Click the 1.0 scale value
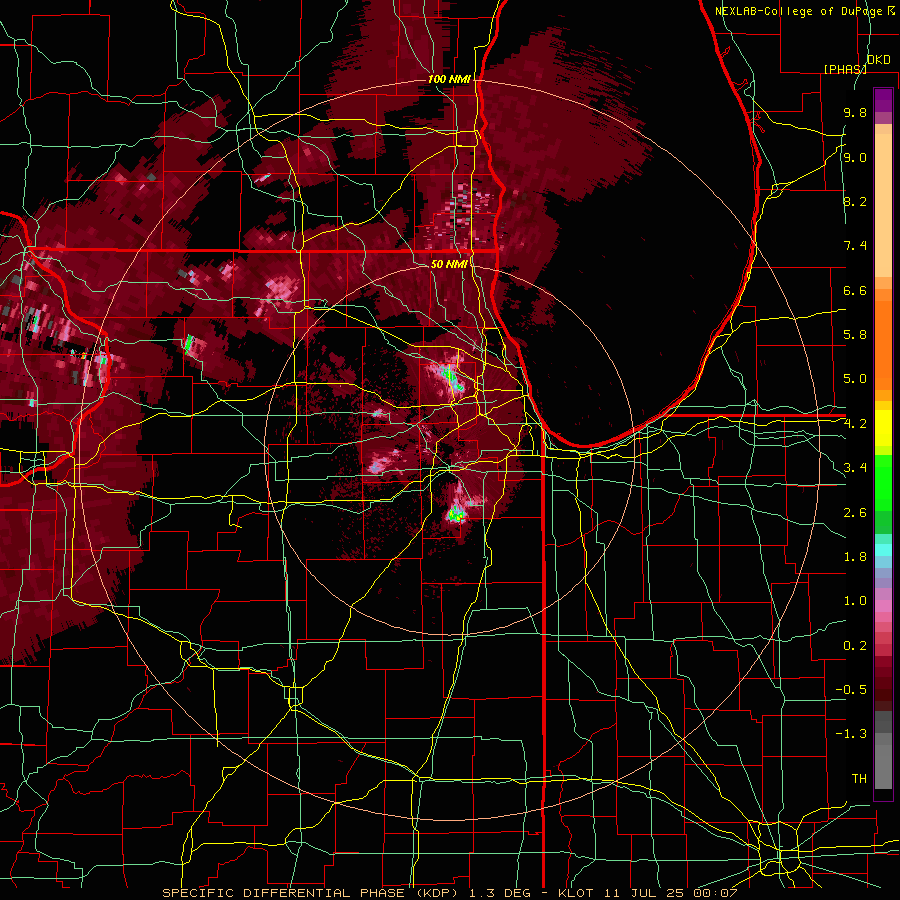Image resolution: width=900 pixels, height=900 pixels. [855, 601]
